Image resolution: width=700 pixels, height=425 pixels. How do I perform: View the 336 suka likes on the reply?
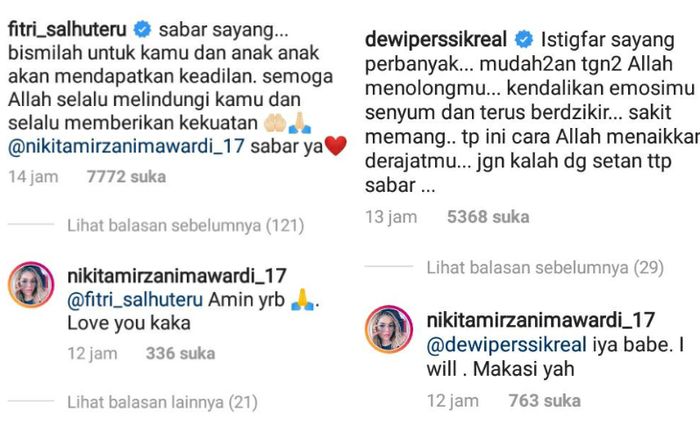pyautogui.click(x=180, y=354)
